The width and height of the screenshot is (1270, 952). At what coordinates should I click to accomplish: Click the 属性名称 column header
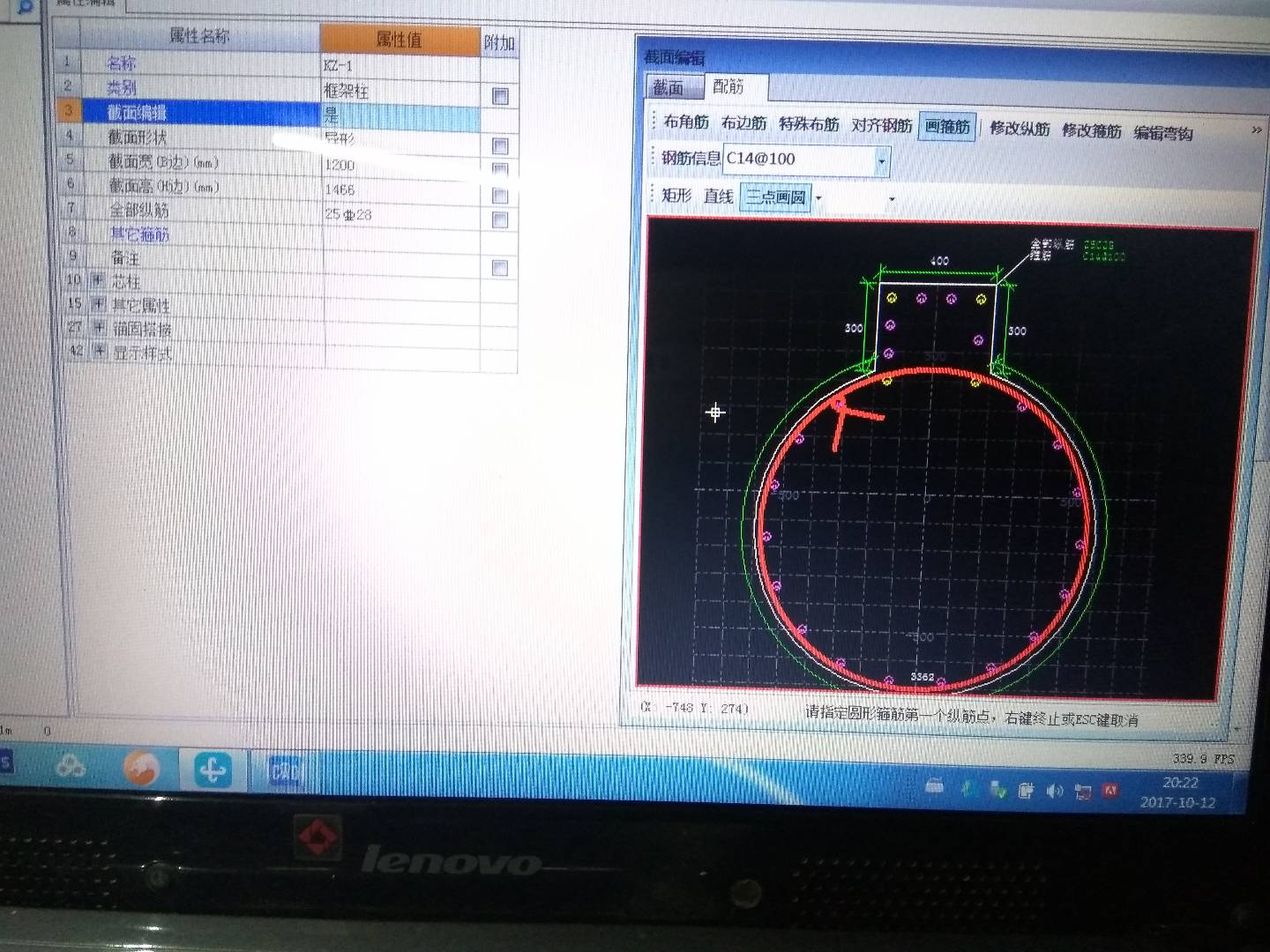pos(199,36)
